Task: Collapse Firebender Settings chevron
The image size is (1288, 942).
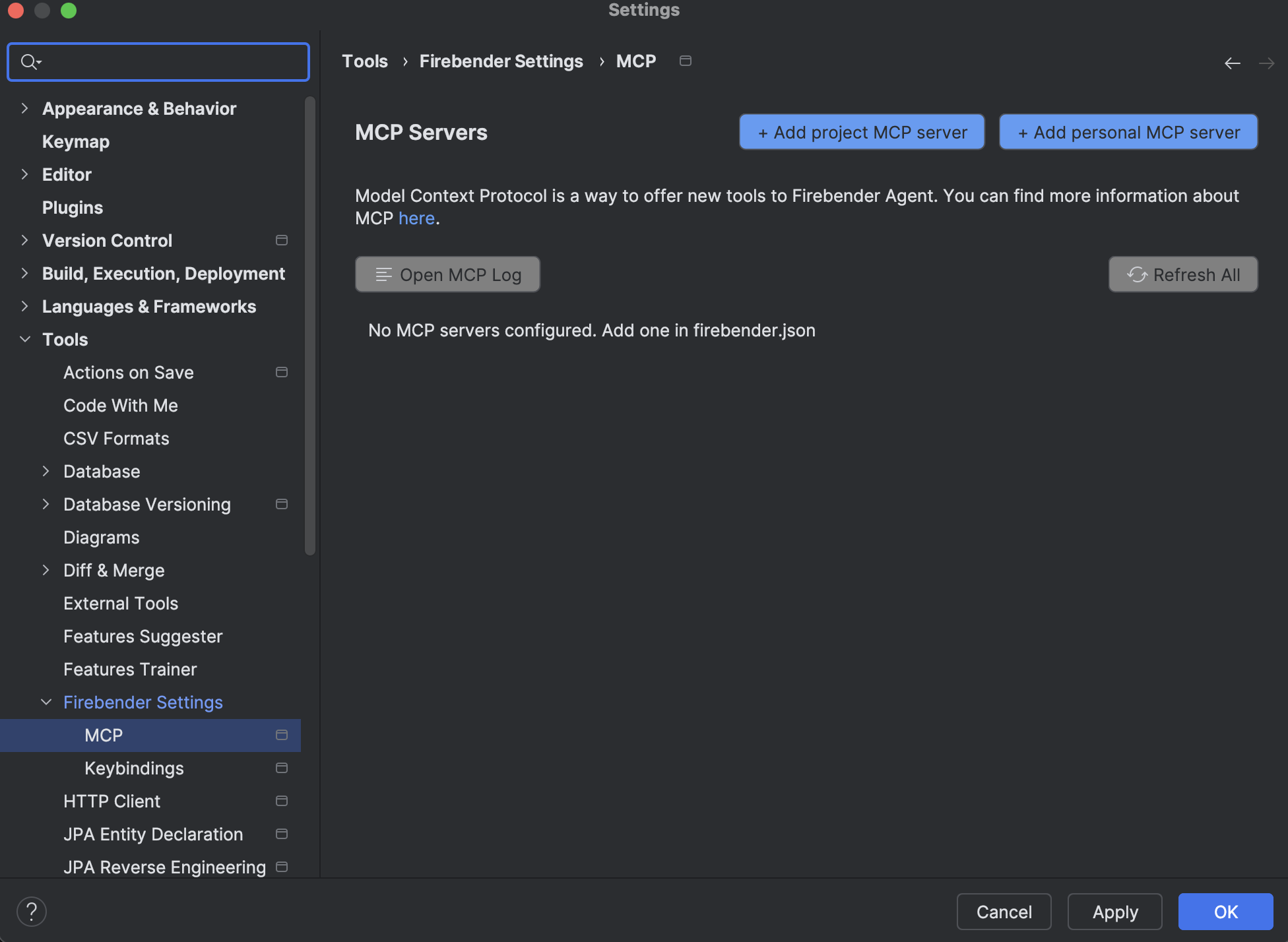Action: pos(46,702)
